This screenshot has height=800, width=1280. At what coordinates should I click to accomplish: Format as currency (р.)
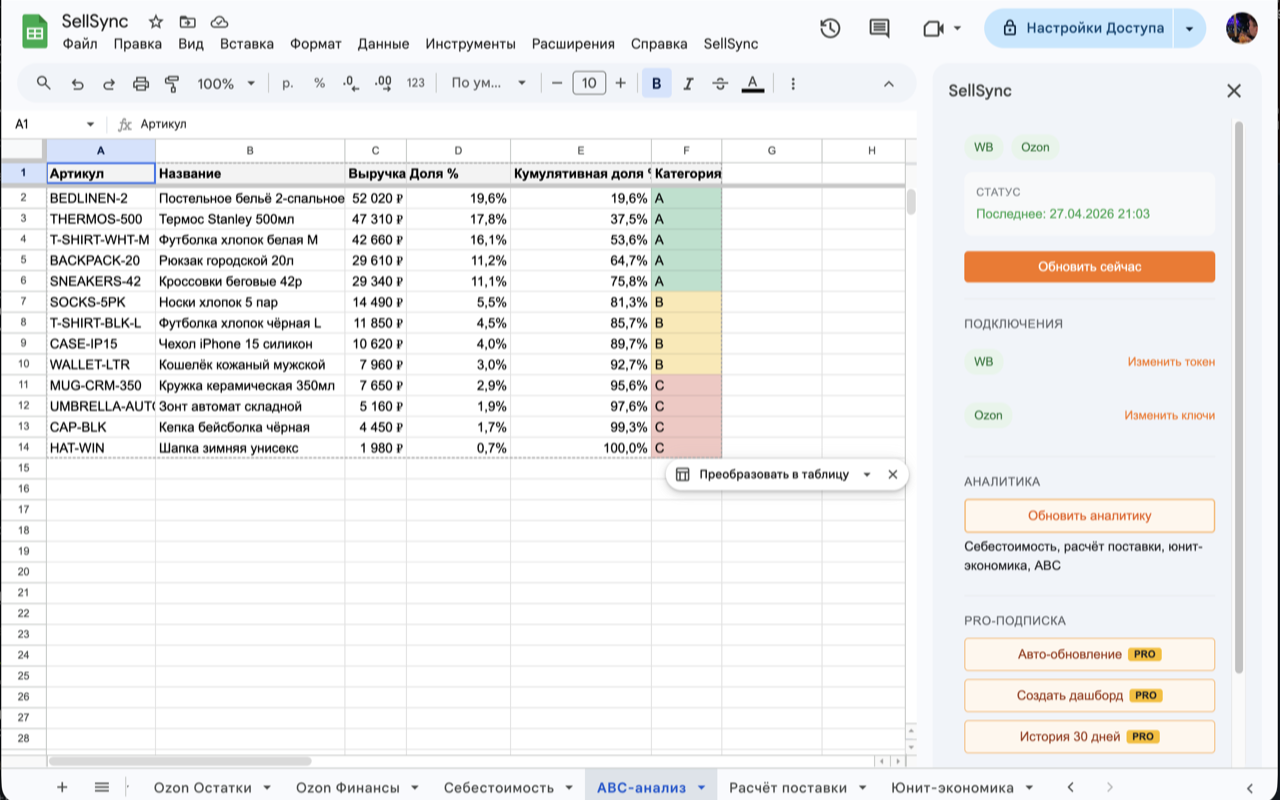click(x=288, y=84)
